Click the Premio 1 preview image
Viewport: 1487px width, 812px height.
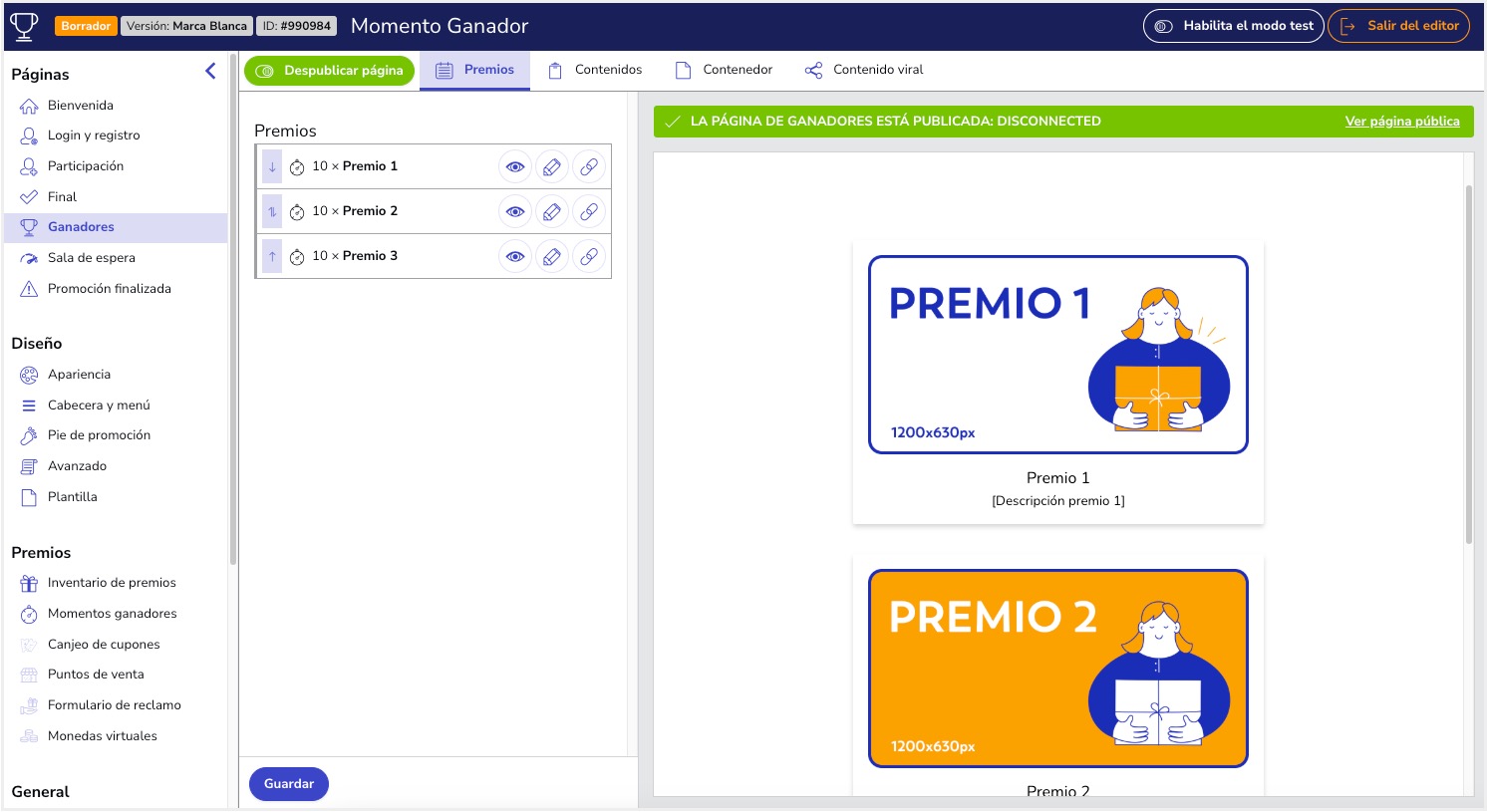pyautogui.click(x=1058, y=355)
